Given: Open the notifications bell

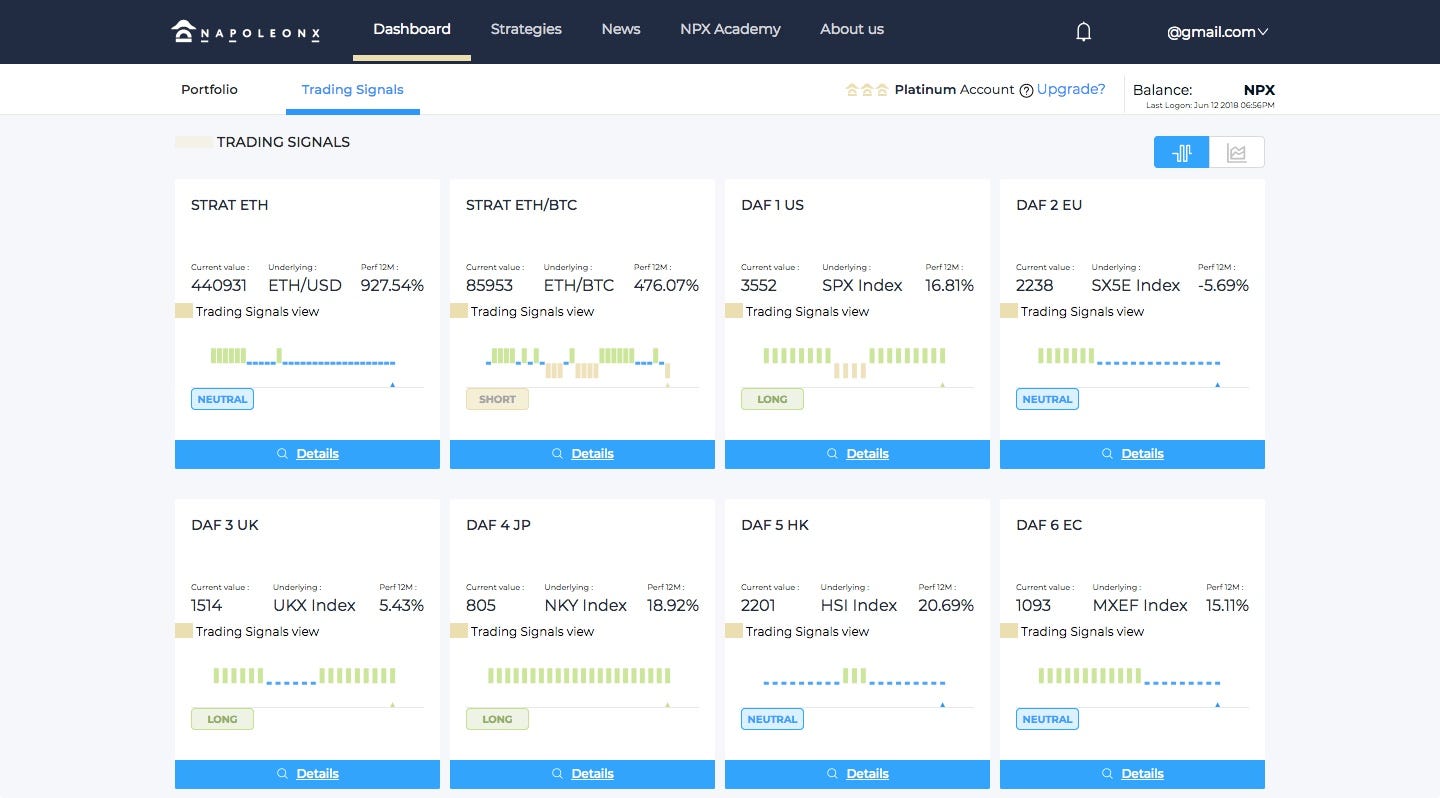Looking at the screenshot, I should 1083,32.
